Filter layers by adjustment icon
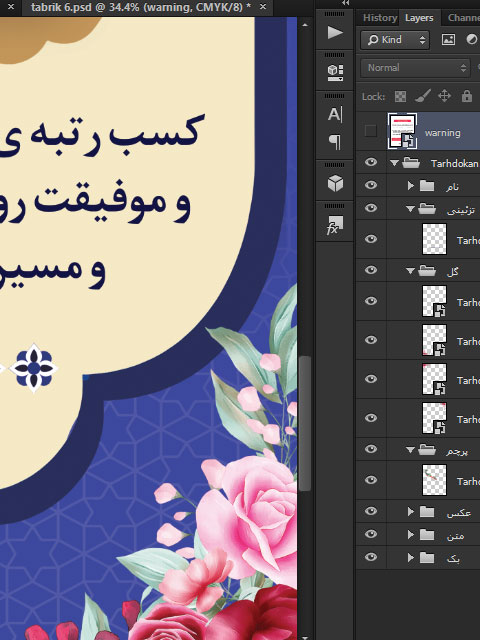This screenshot has height=640, width=480. [471, 40]
